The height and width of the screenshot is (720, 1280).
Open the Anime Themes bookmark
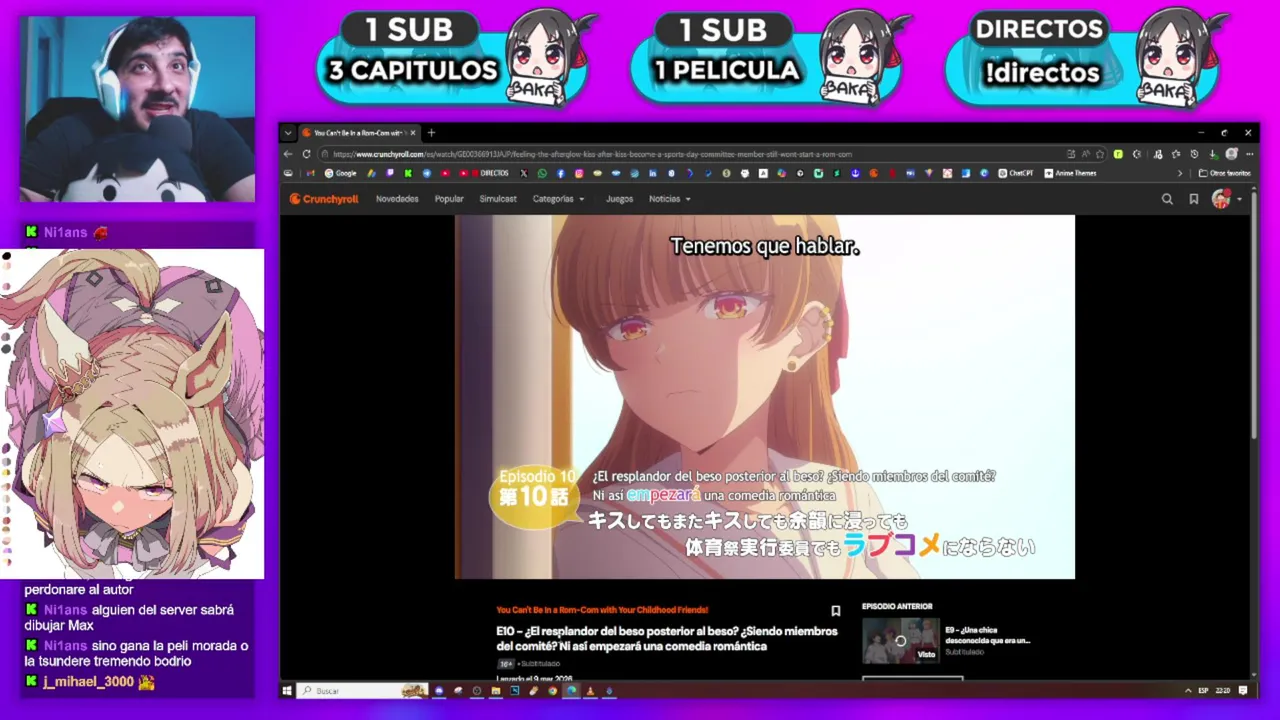(x=1070, y=173)
